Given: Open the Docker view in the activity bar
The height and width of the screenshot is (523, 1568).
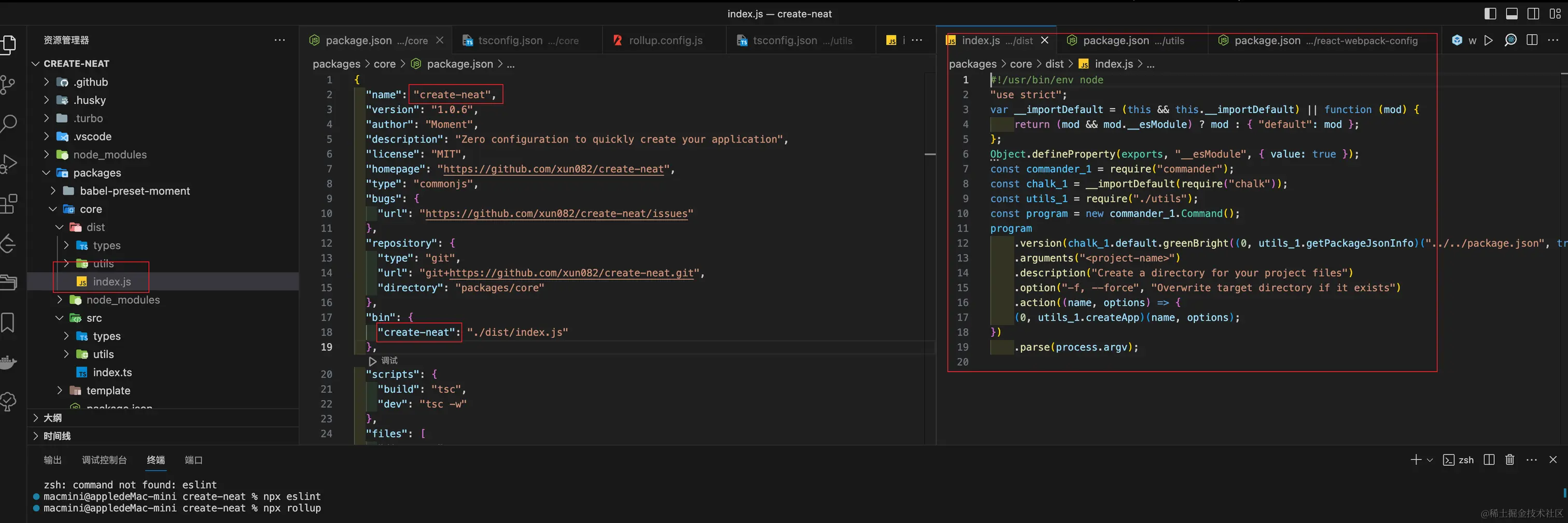Looking at the screenshot, I should (x=8, y=362).
